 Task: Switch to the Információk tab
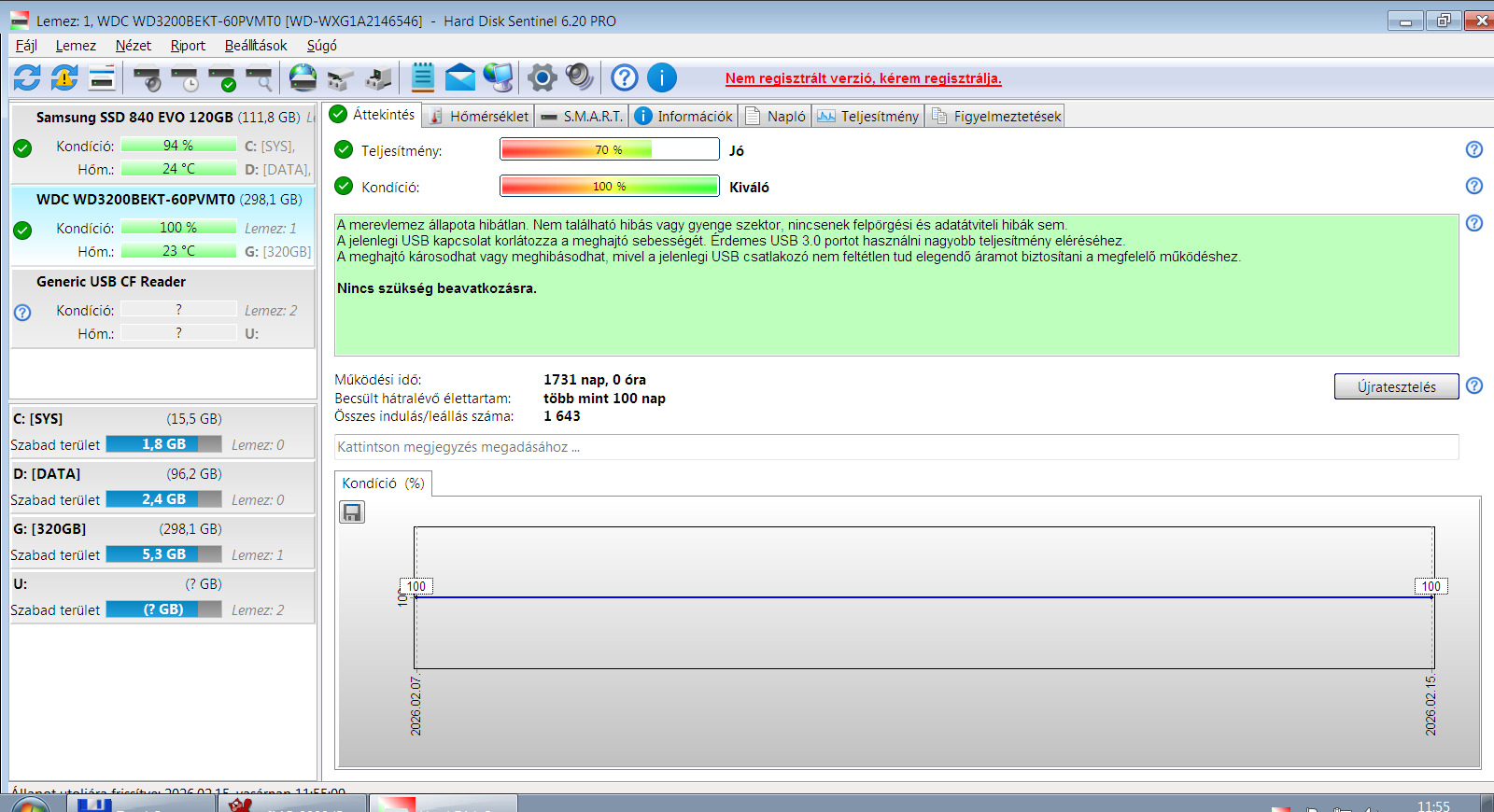point(684,116)
